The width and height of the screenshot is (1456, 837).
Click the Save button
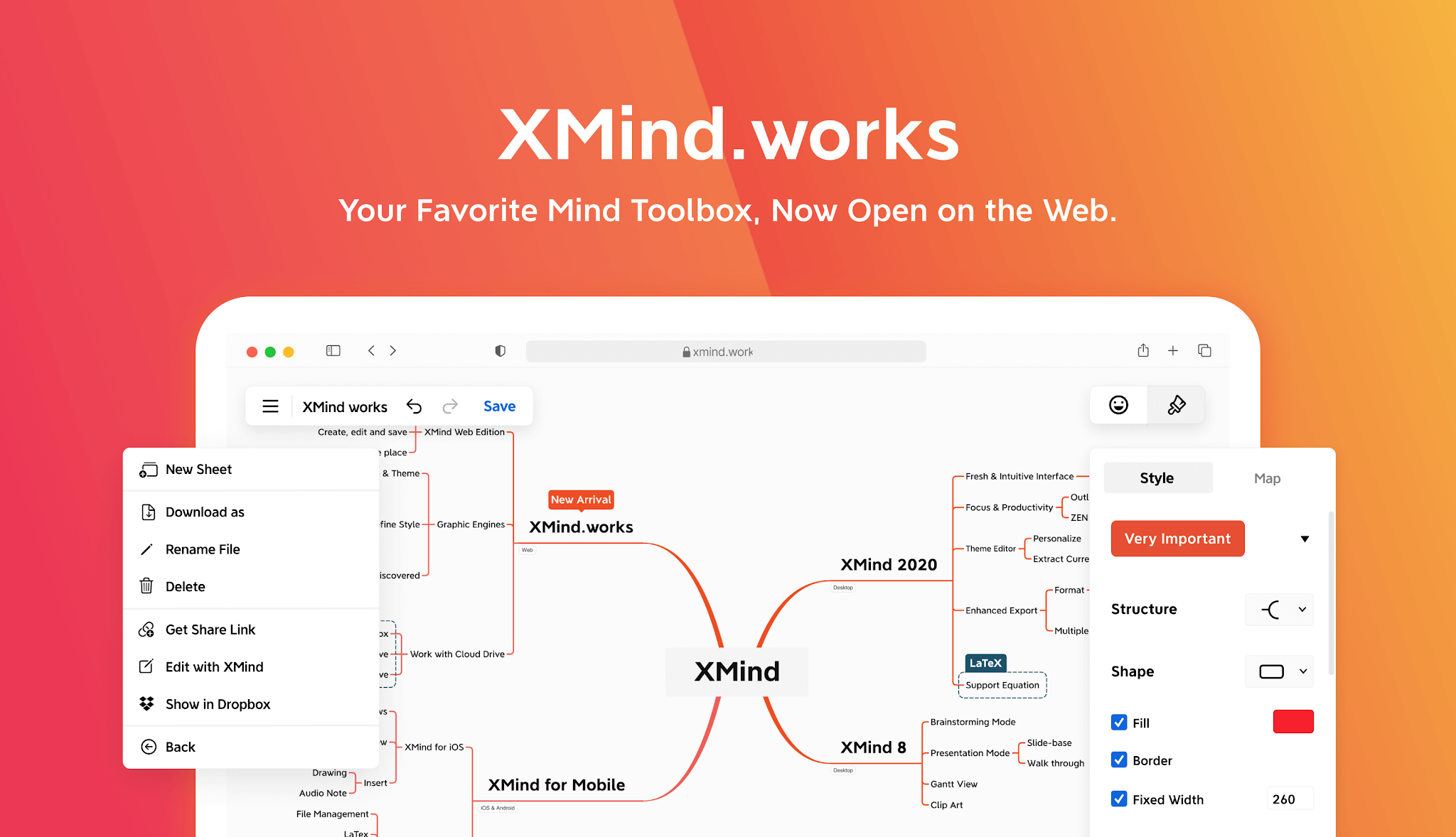coord(500,405)
